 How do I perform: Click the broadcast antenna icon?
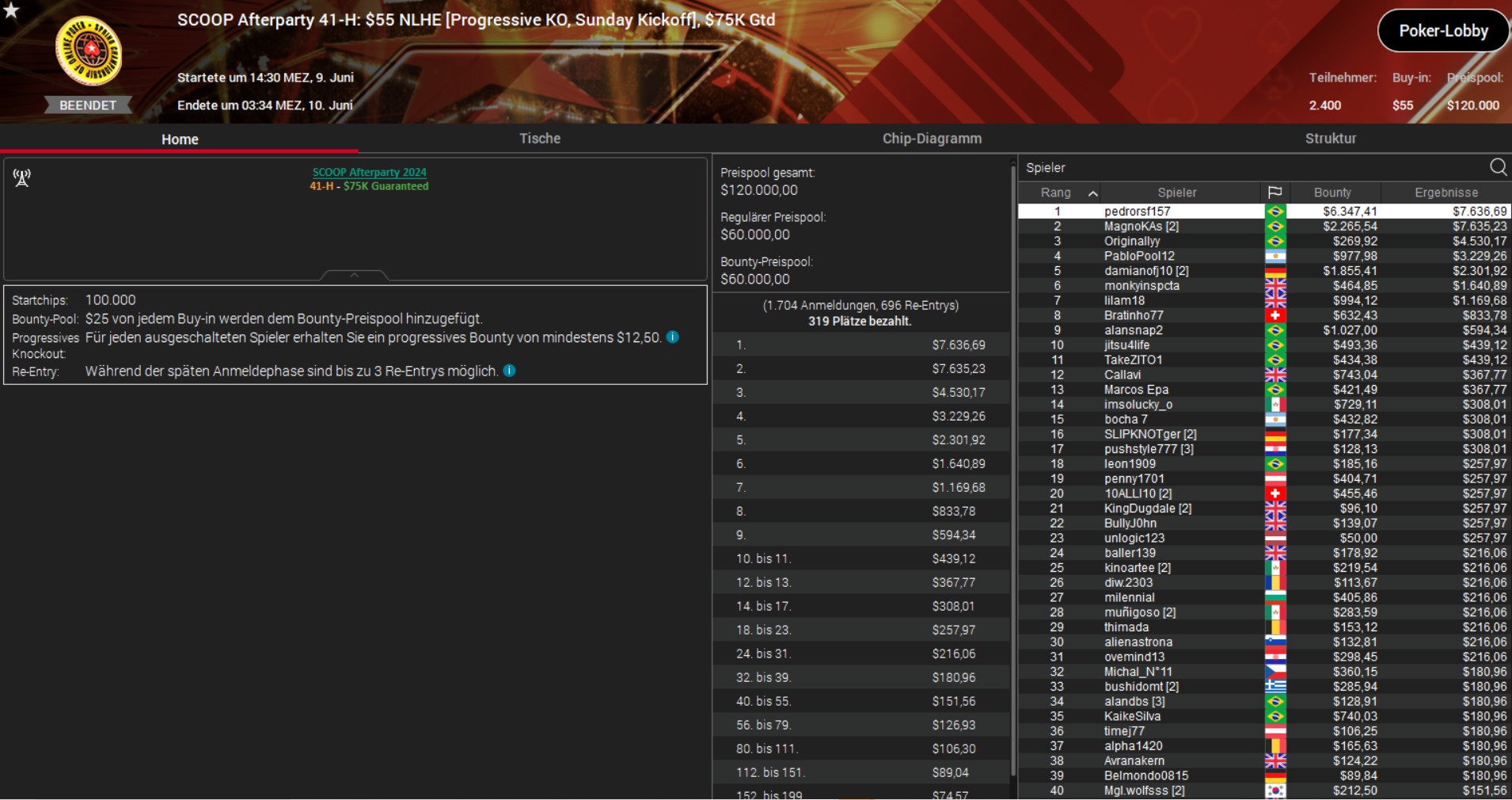pos(22,178)
